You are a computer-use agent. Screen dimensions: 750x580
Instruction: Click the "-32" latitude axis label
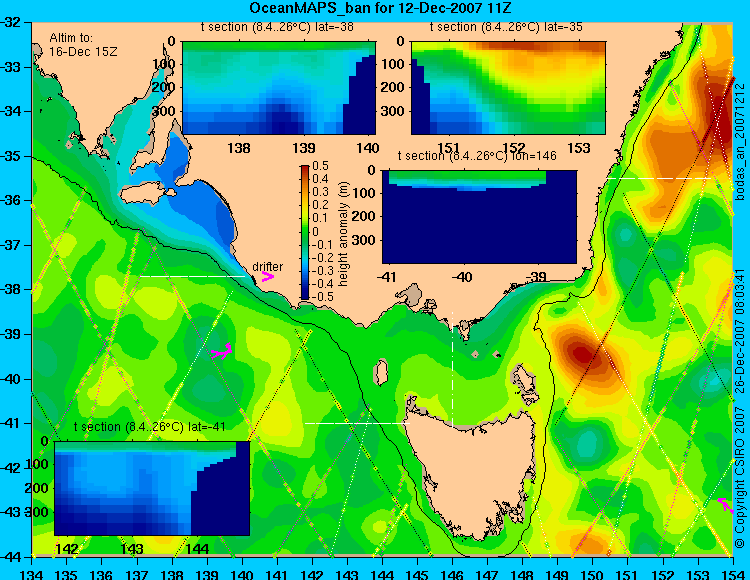click(x=11, y=22)
